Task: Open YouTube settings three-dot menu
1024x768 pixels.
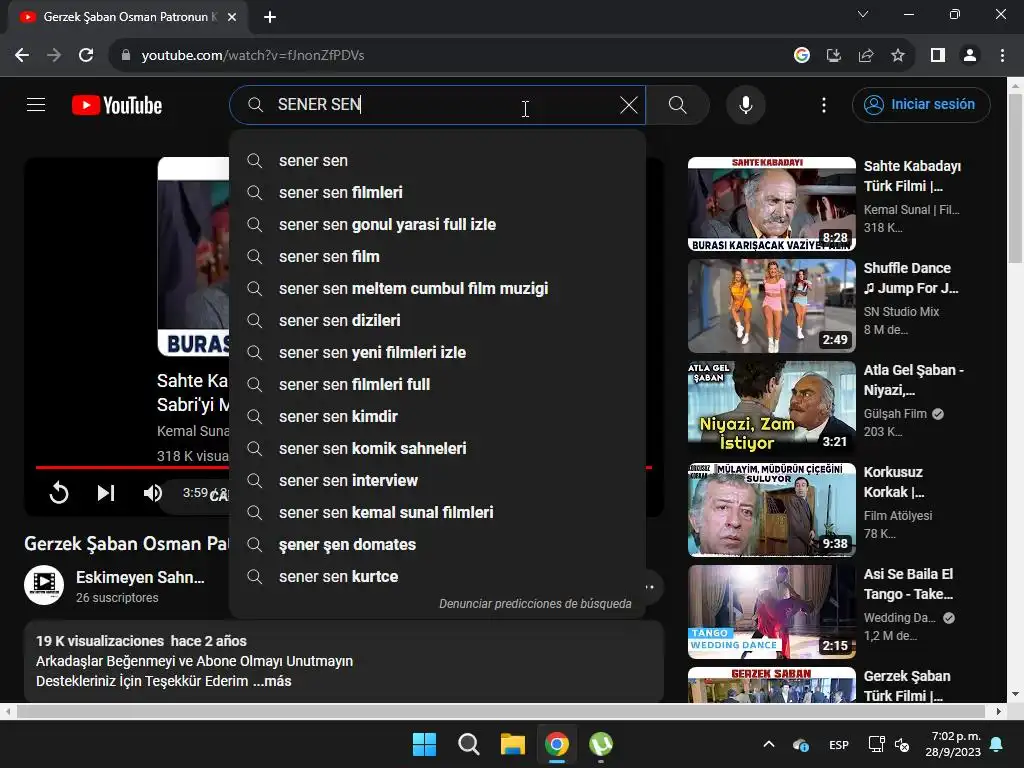Action: point(824,104)
